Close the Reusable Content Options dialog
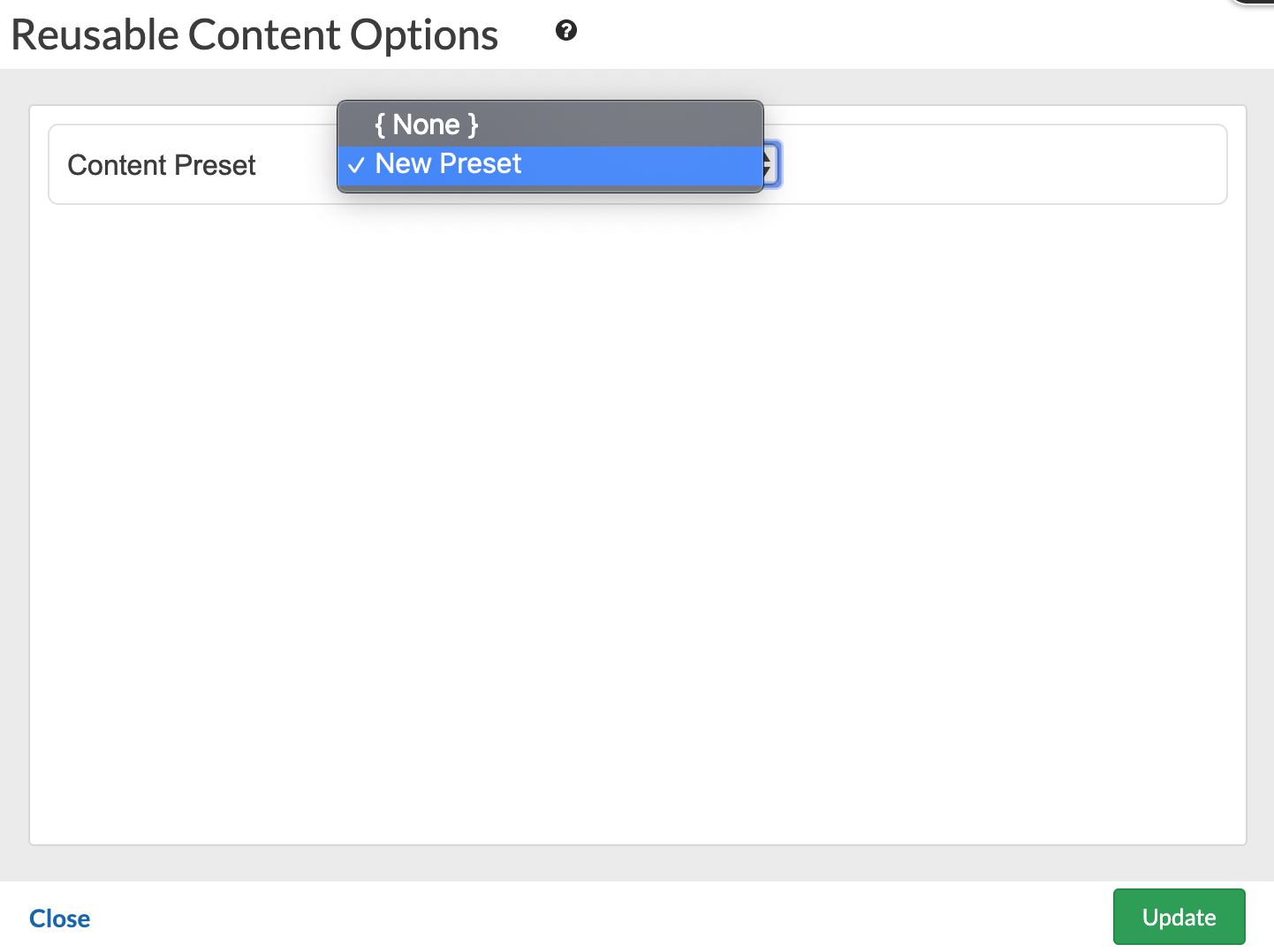The height and width of the screenshot is (952, 1274). tap(59, 918)
